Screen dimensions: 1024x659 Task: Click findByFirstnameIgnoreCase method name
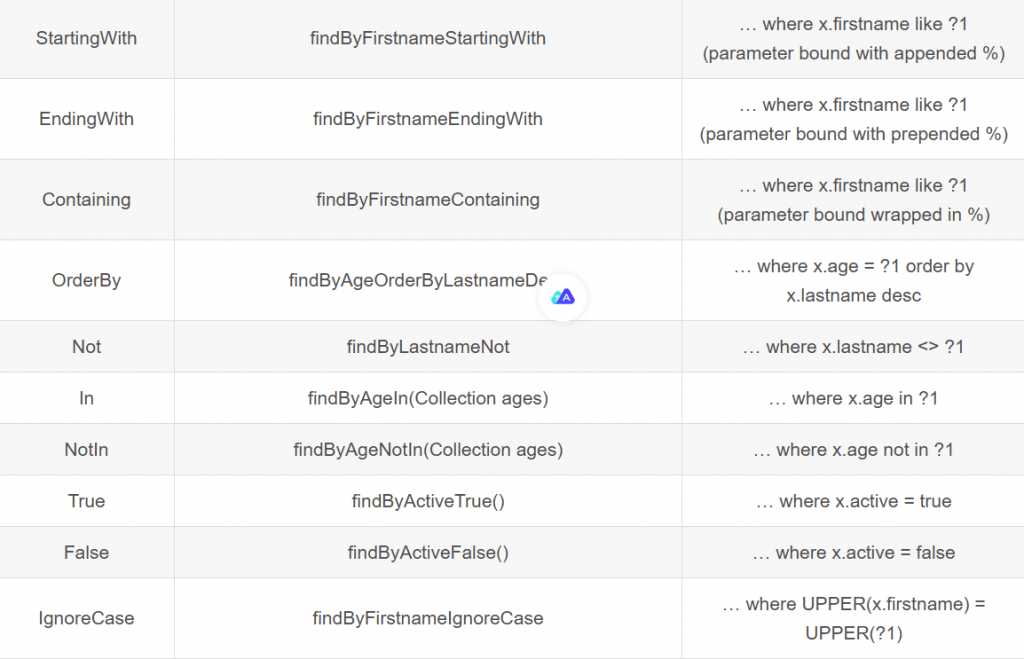click(428, 618)
